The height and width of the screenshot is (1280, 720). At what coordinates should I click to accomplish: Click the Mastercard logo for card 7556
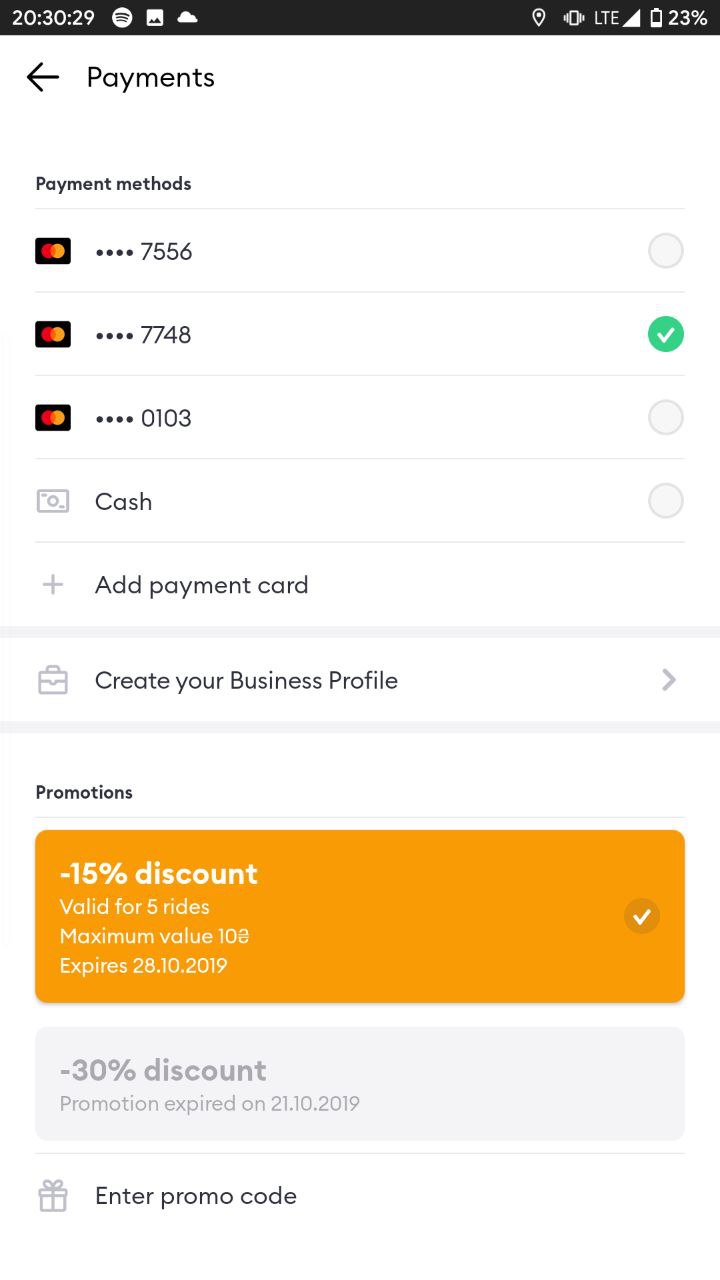(x=53, y=251)
